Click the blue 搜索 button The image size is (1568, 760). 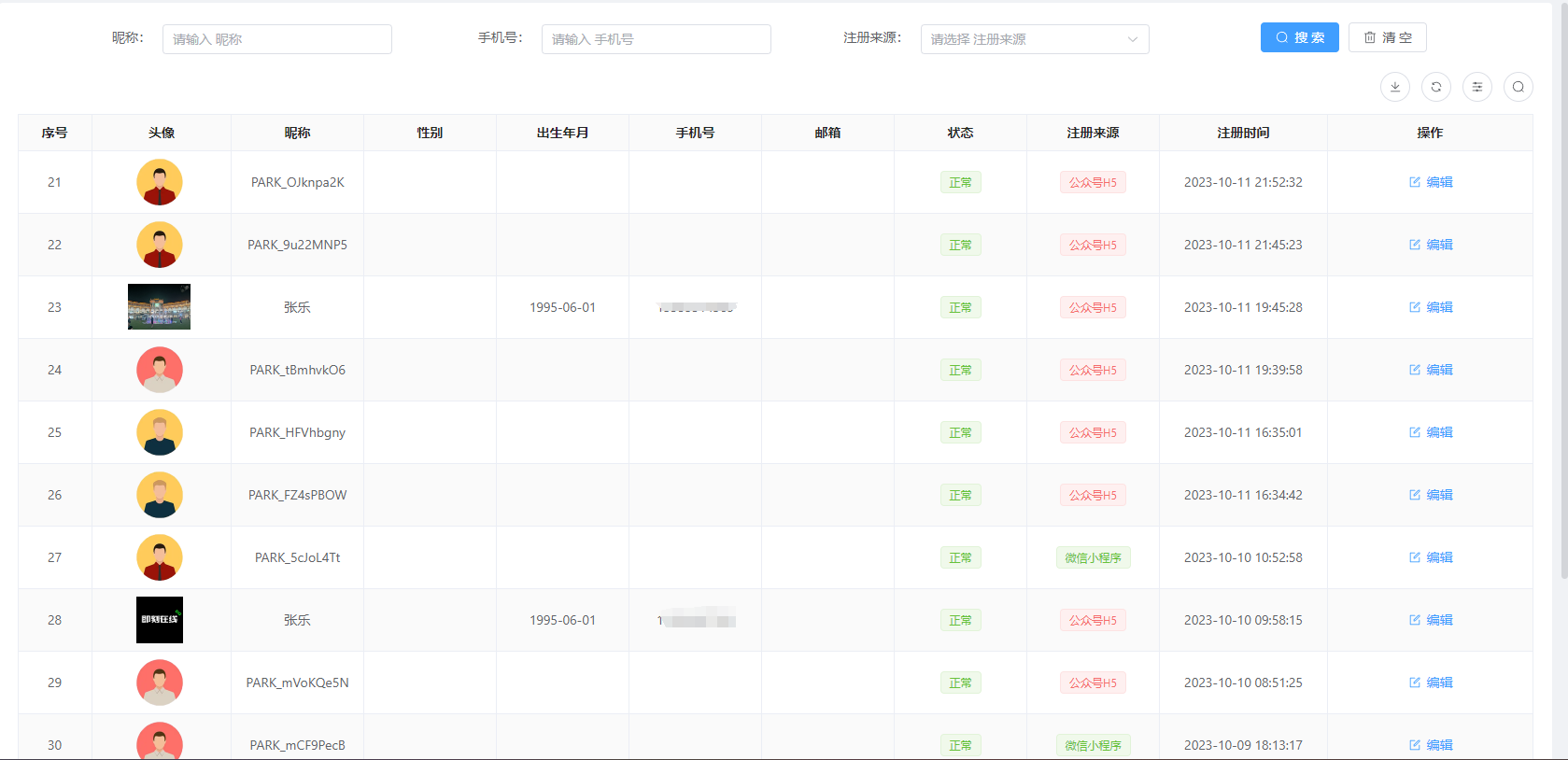click(1299, 37)
